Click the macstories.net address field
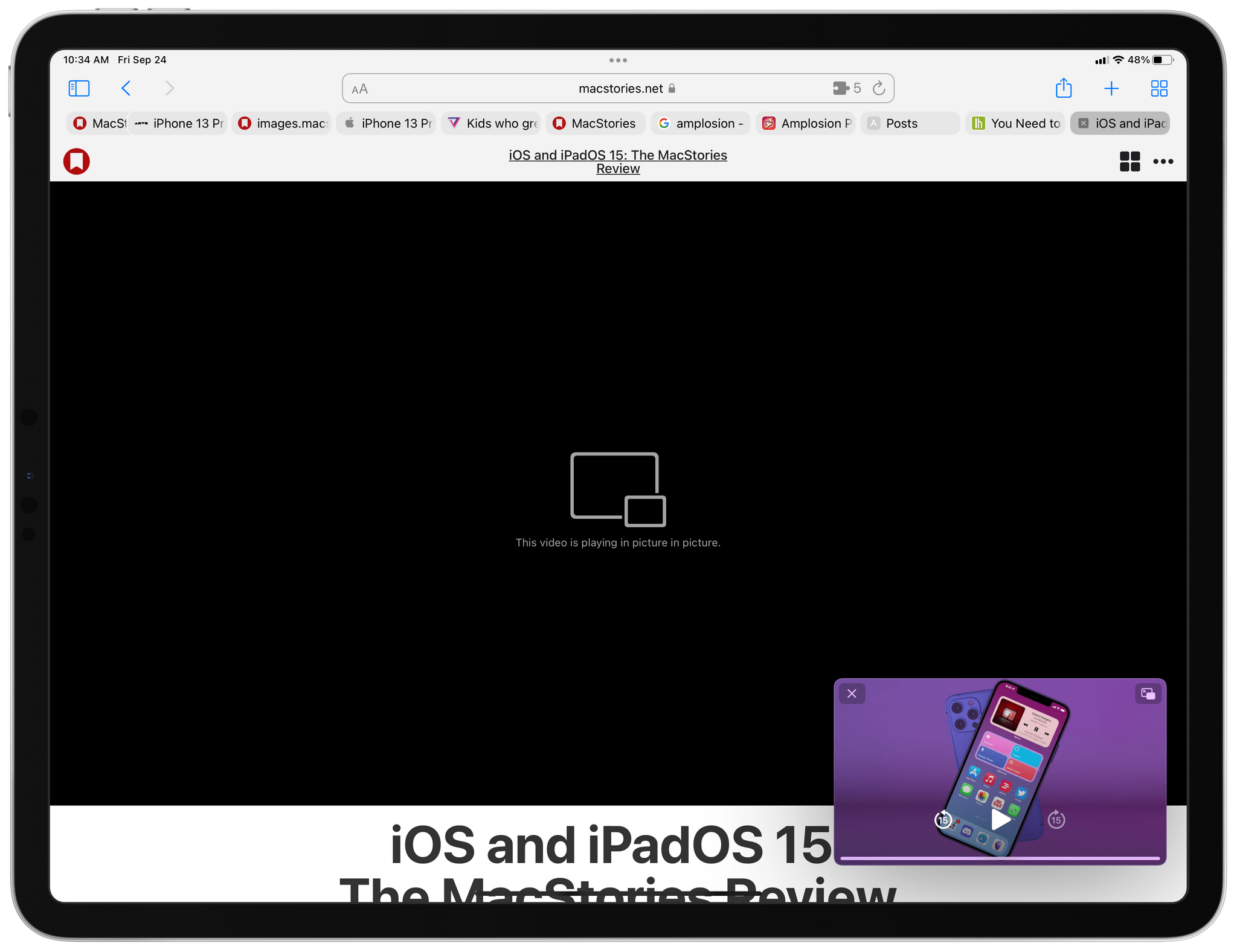This screenshot has height=952, width=1237. click(x=618, y=89)
